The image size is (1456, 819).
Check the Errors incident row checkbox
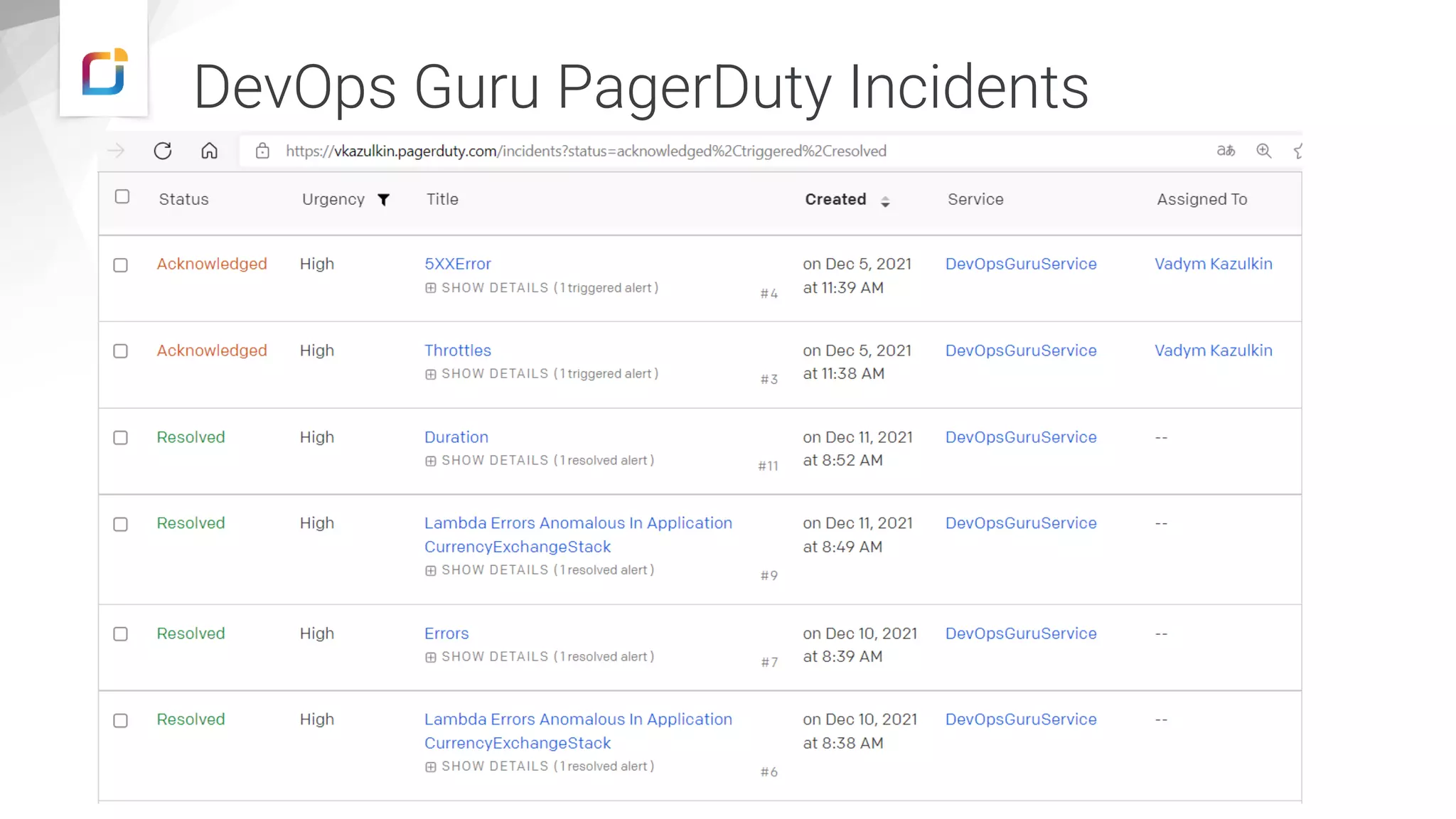click(121, 634)
